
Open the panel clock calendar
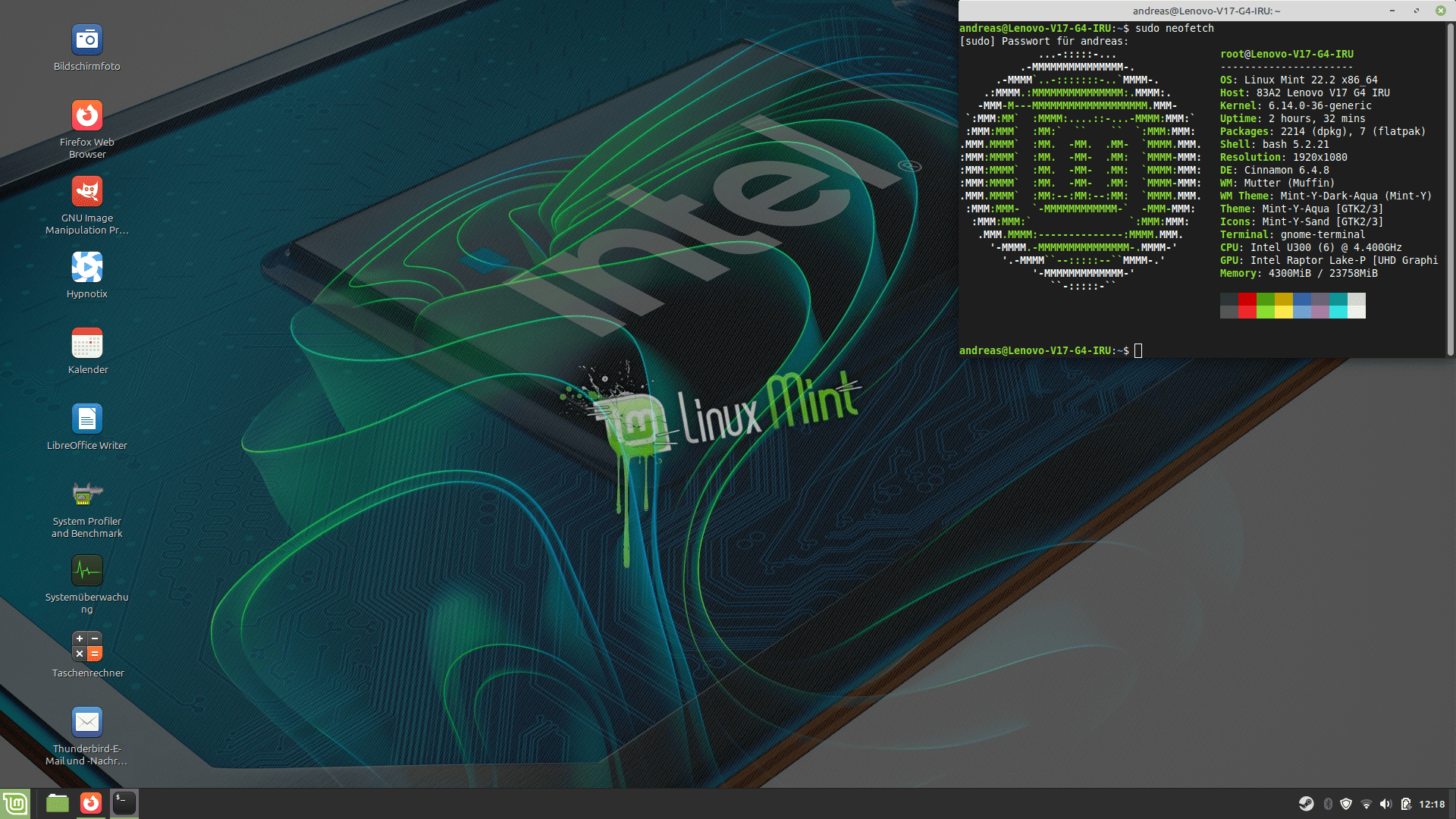point(1432,804)
